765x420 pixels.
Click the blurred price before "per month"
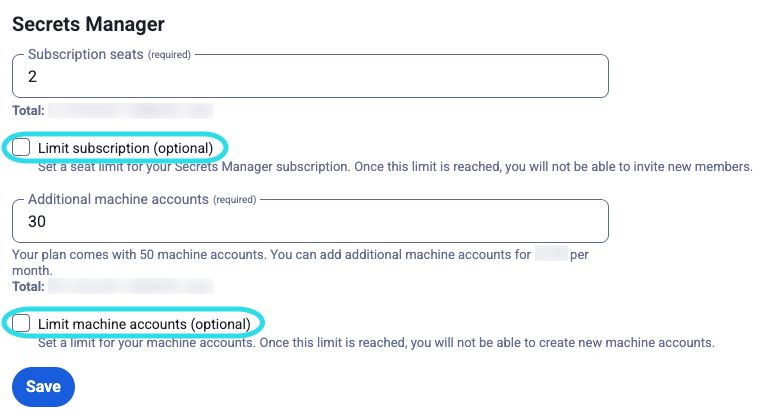[x=551, y=255]
